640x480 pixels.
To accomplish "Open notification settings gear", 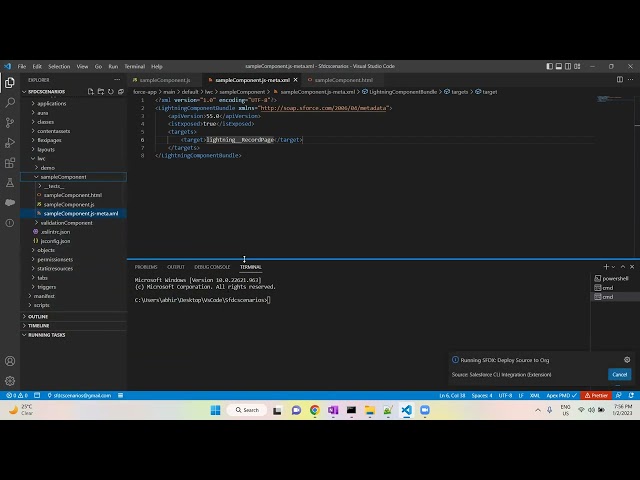I will [627, 360].
